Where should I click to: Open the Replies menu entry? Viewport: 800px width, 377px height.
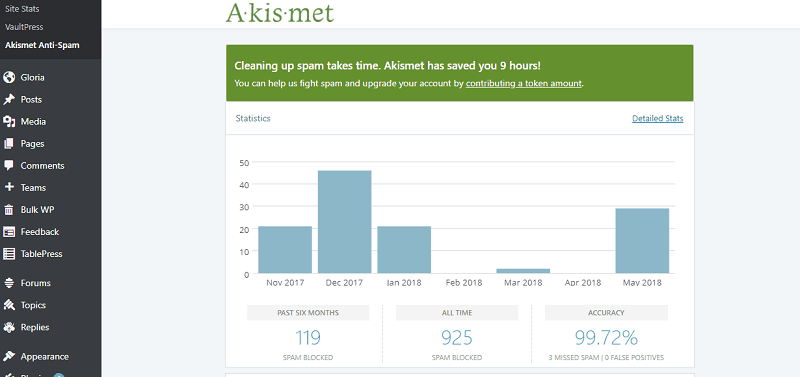coord(35,327)
